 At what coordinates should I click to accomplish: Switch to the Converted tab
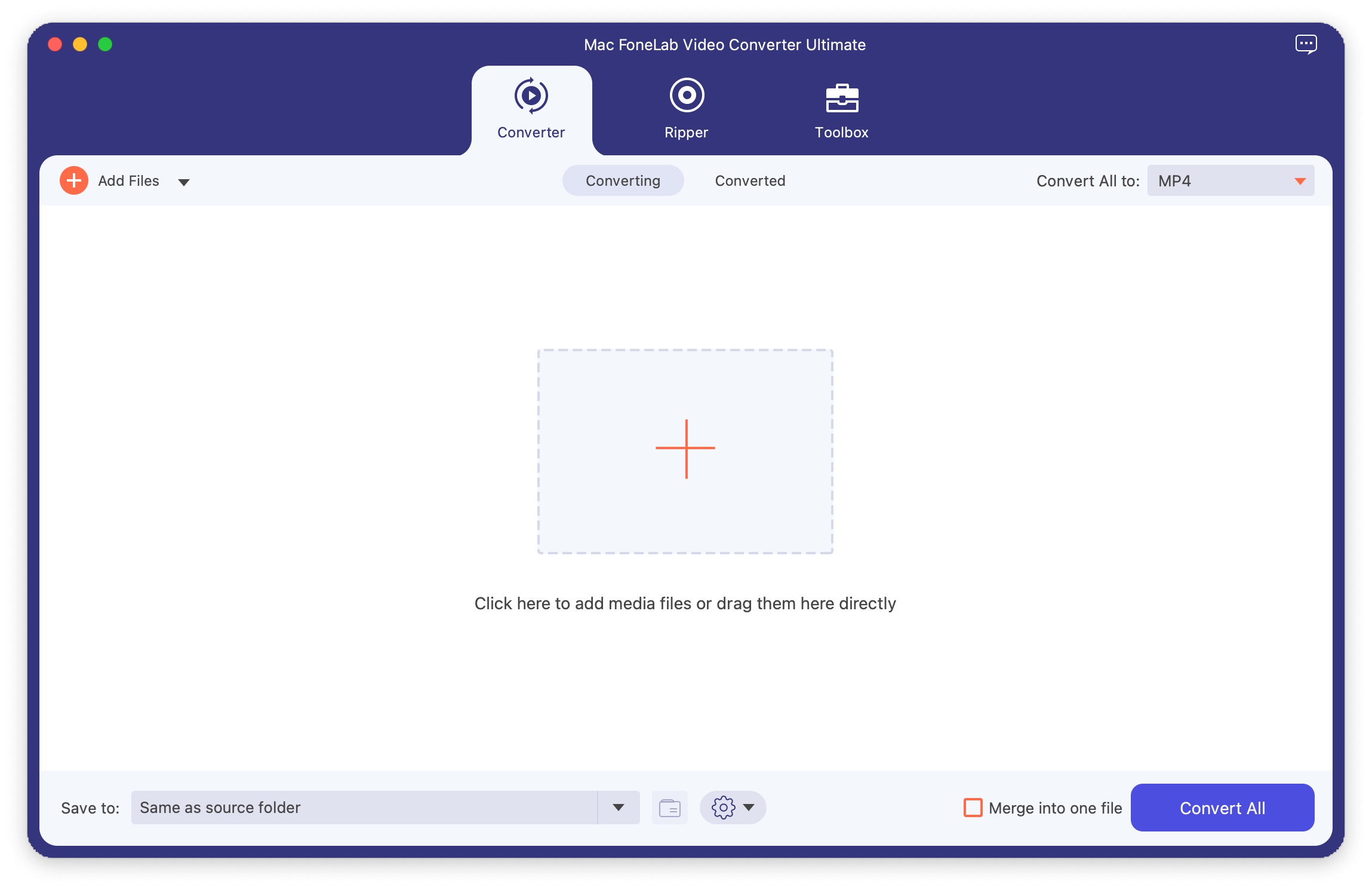point(750,181)
